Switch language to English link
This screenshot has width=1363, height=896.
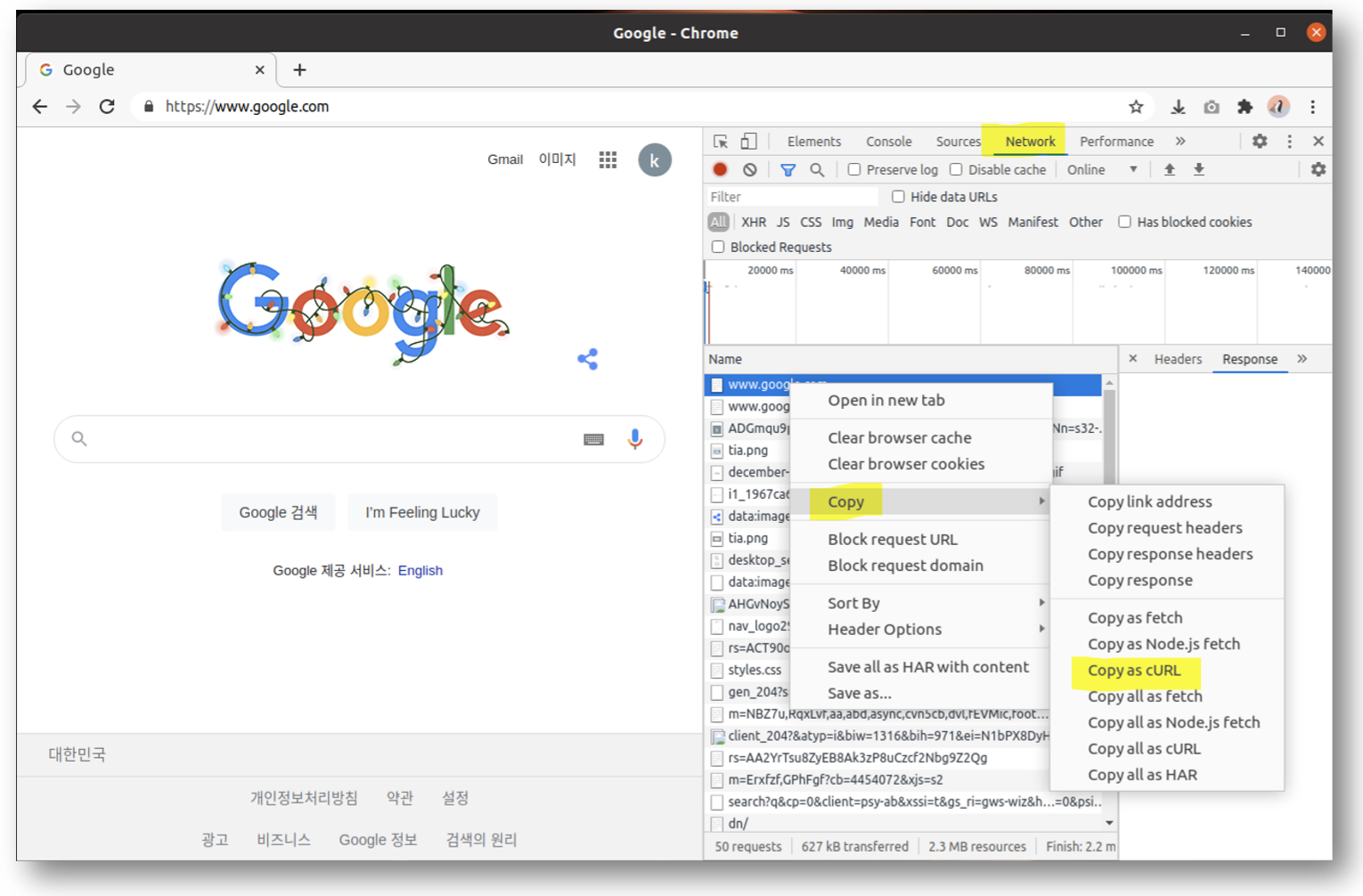point(420,570)
